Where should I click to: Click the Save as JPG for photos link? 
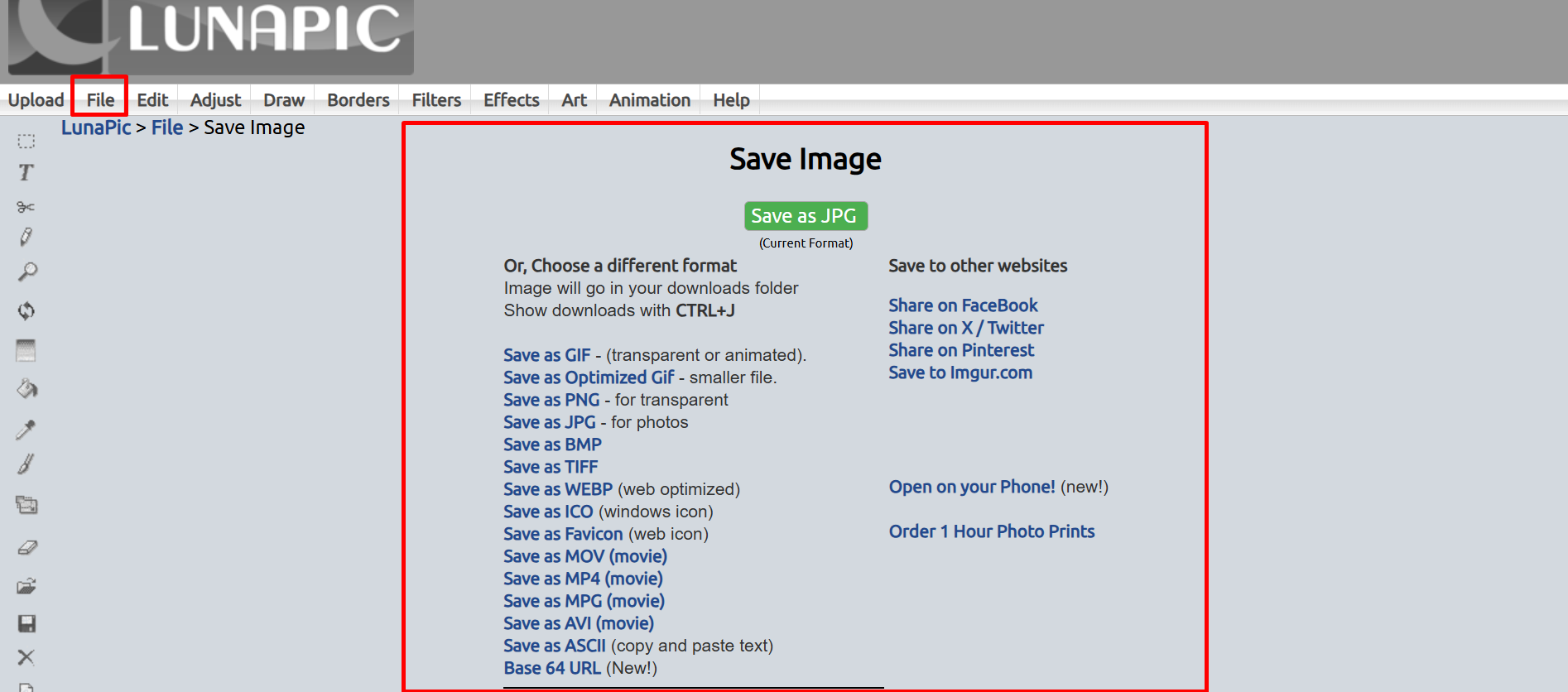pyautogui.click(x=550, y=422)
